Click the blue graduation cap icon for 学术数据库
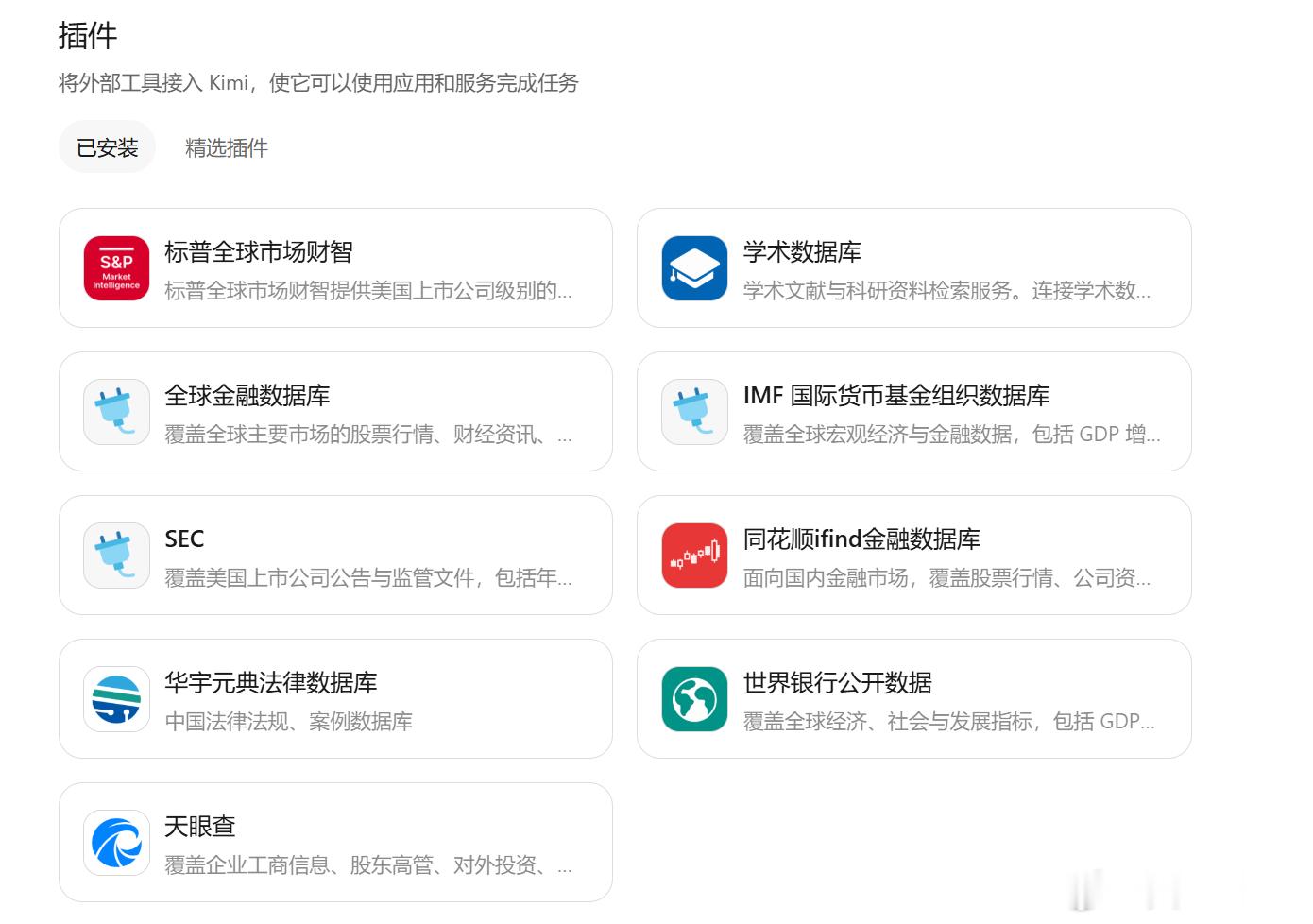The image size is (1313, 924). [694, 268]
